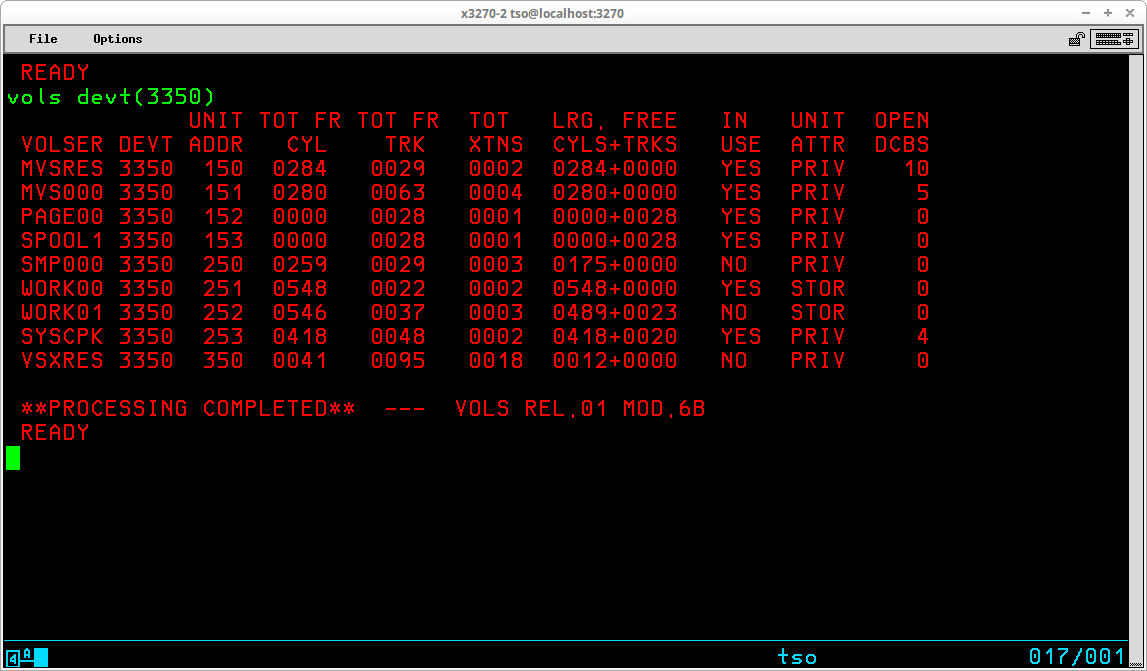Viewport: 1147px width, 671px height.
Task: Click largest free value 0489+0023
Action: 615,312
